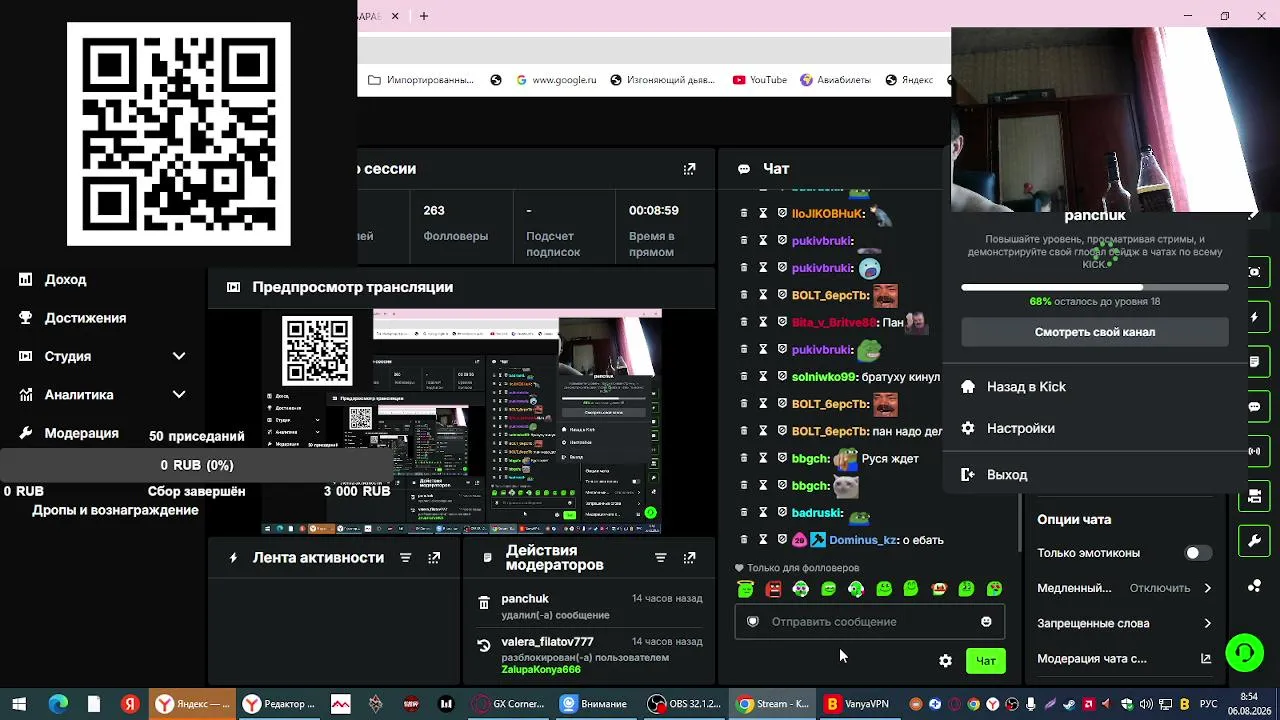Open chat settings gear next to Чат button

pos(945,661)
